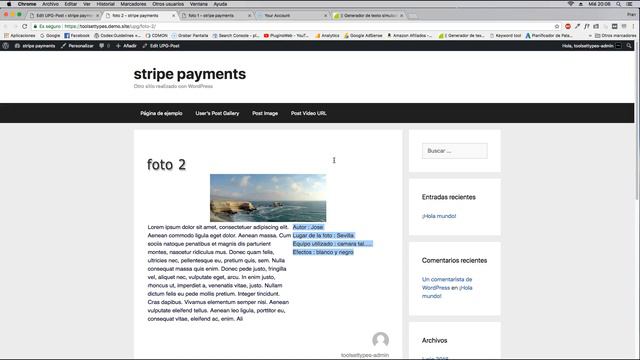This screenshot has height=360, width=640.
Task: Open the Archivo menu
Action: pyautogui.click(x=50, y=4)
